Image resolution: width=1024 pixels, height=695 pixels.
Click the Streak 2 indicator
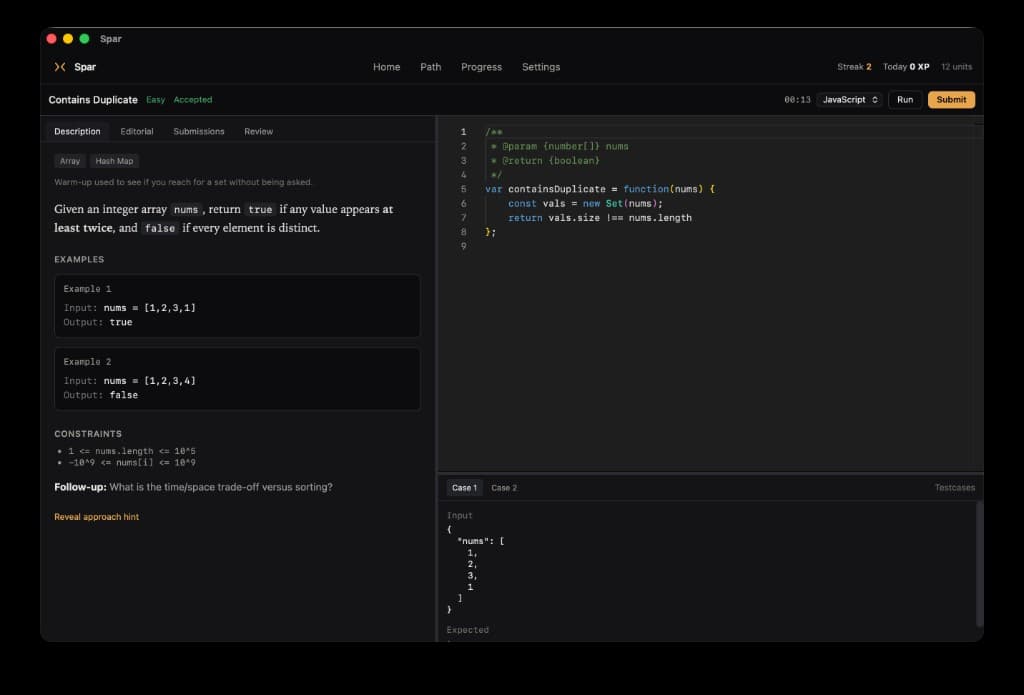tap(854, 67)
